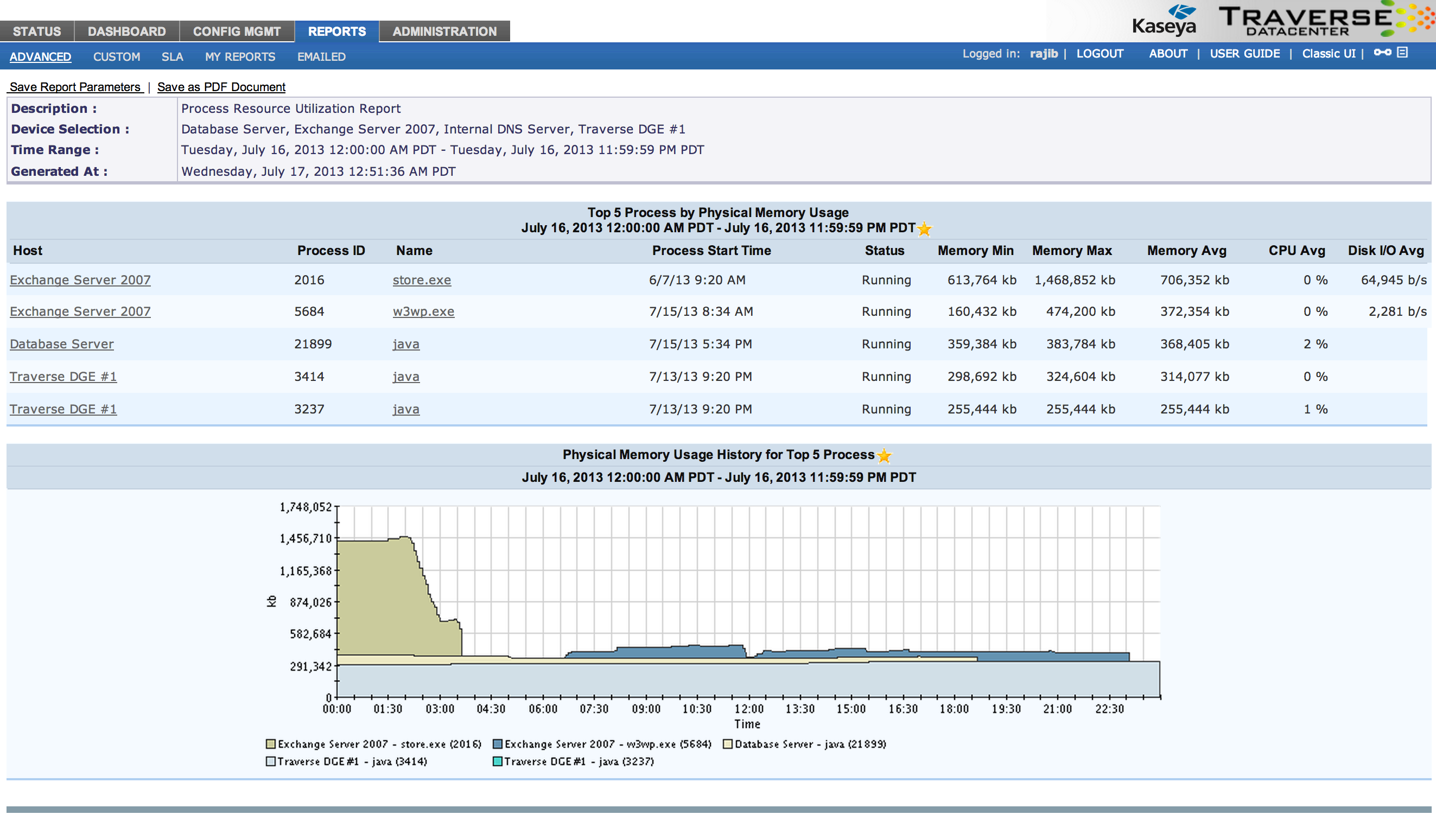Click the w3wp.exe process link
1436x840 pixels.
coord(423,311)
